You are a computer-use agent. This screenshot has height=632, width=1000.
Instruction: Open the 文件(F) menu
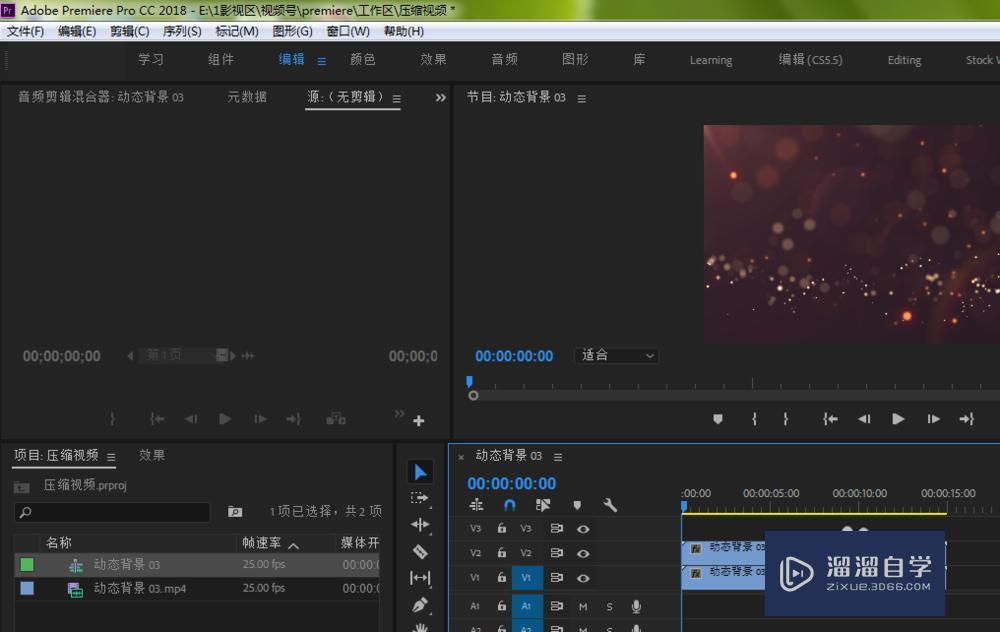25,31
